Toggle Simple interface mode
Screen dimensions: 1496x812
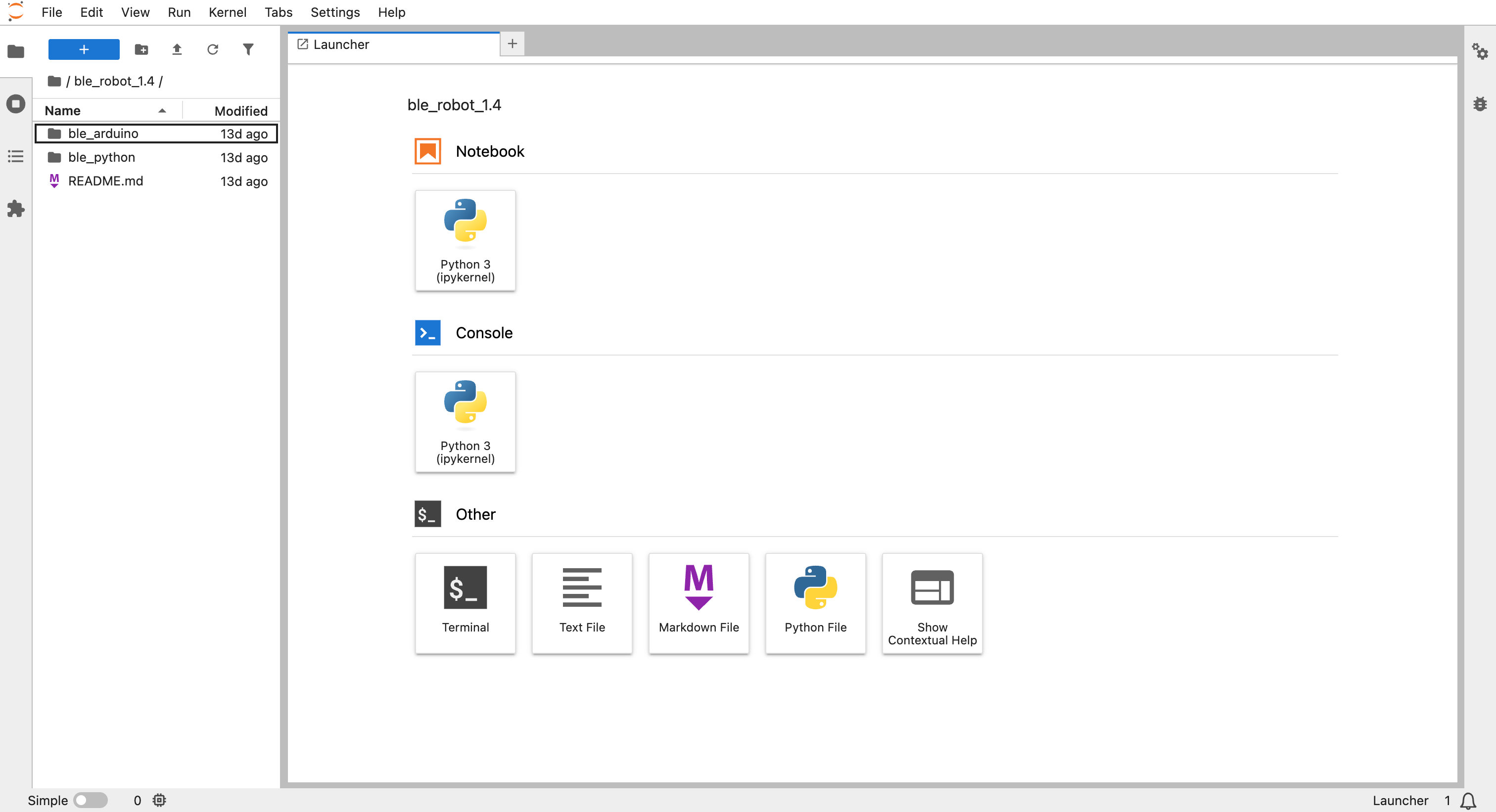coord(91,800)
